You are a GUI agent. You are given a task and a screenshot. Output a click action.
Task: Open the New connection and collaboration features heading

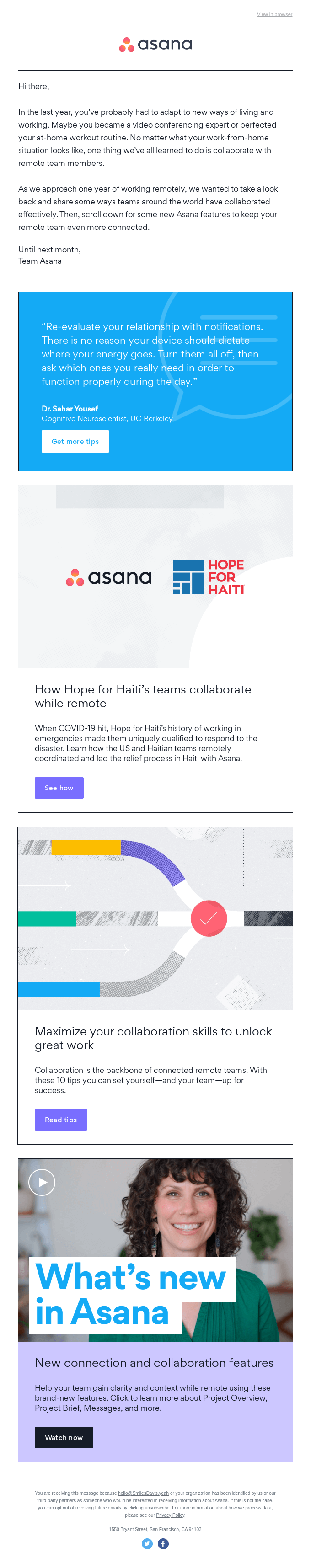pyautogui.click(x=154, y=1362)
